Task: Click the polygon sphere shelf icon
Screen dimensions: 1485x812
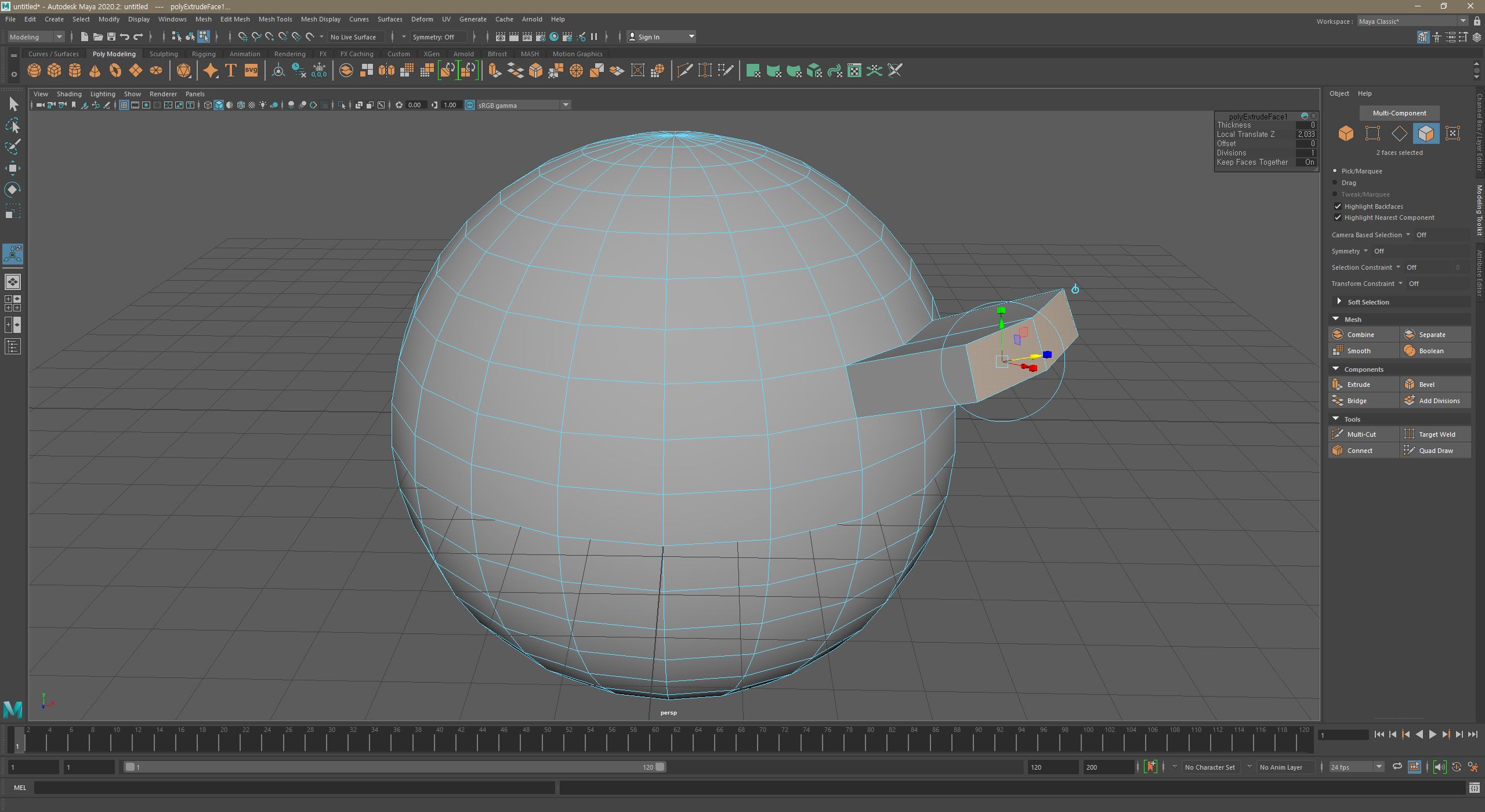Action: 34,71
